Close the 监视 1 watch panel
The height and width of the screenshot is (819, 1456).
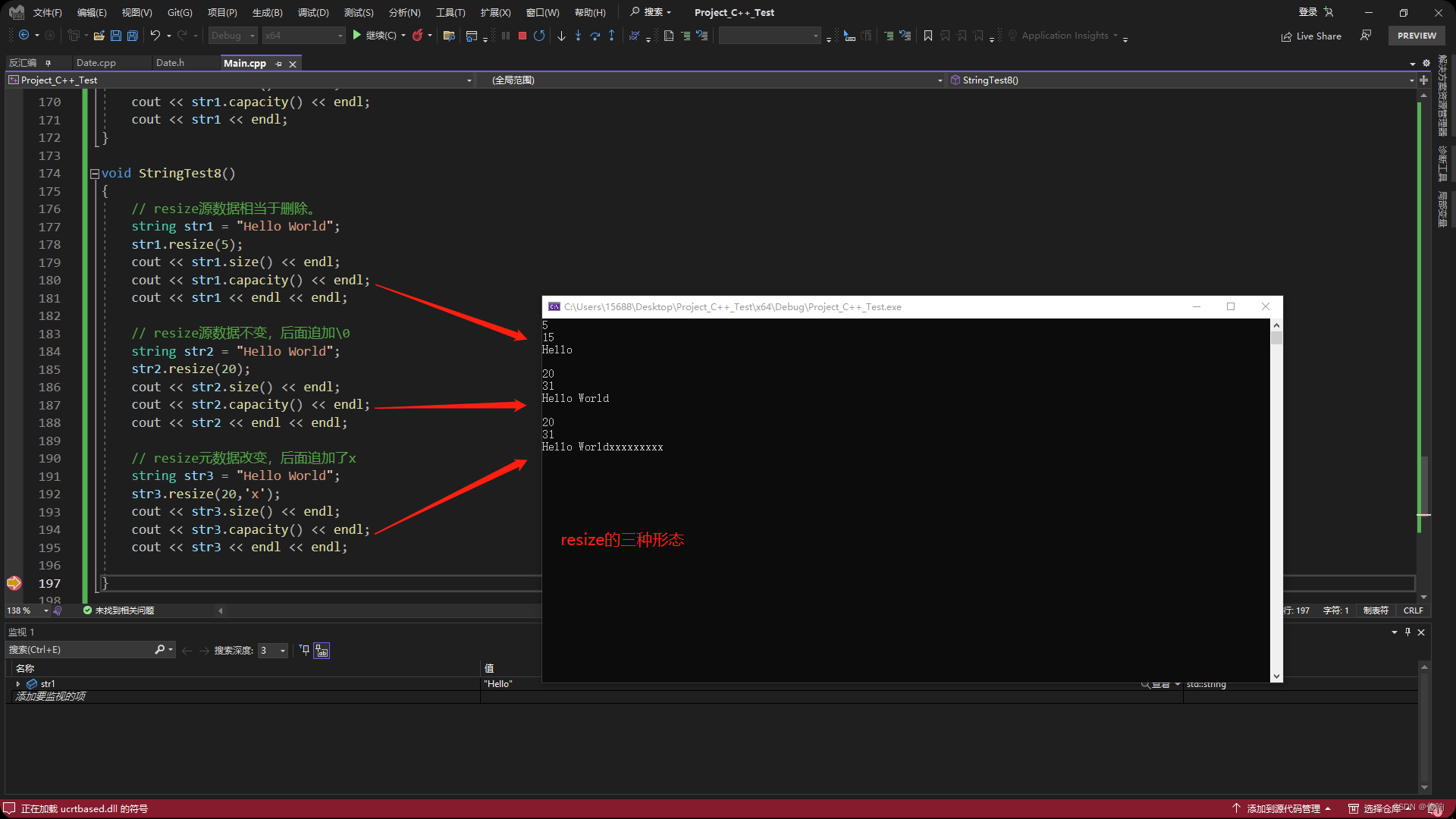click(1421, 632)
